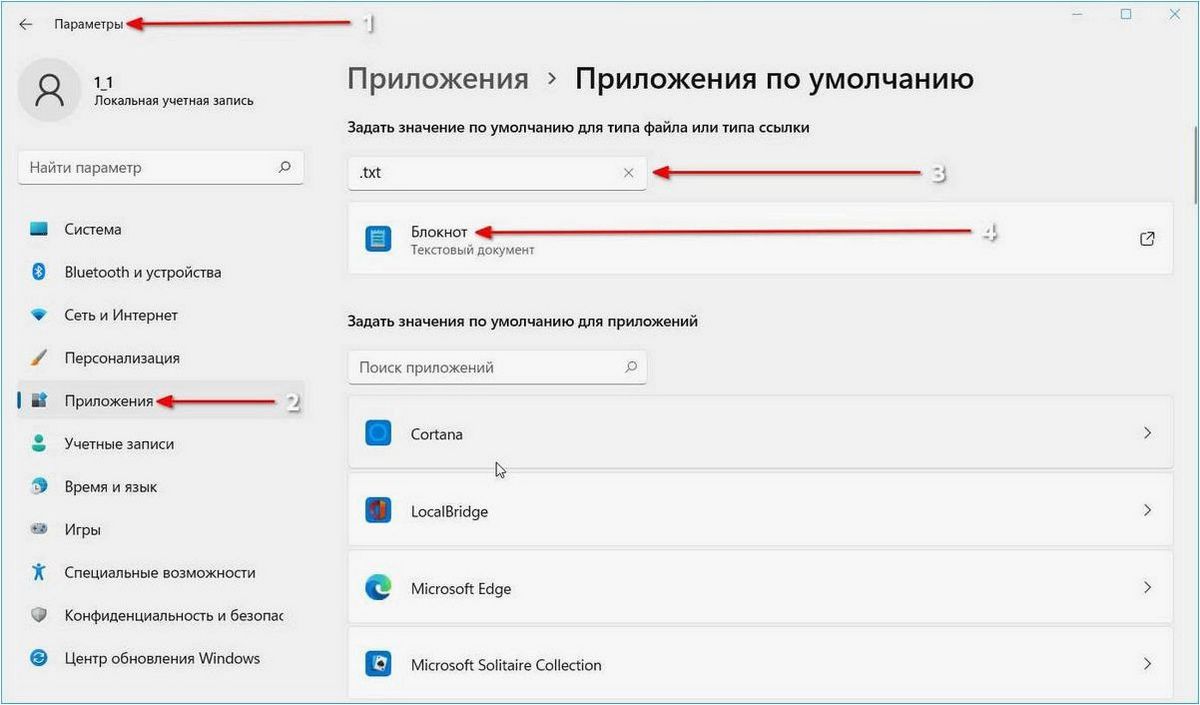Viewport: 1200px width, 705px height.
Task: Open Конфиденциальность и безопасность section
Action: [x=161, y=616]
